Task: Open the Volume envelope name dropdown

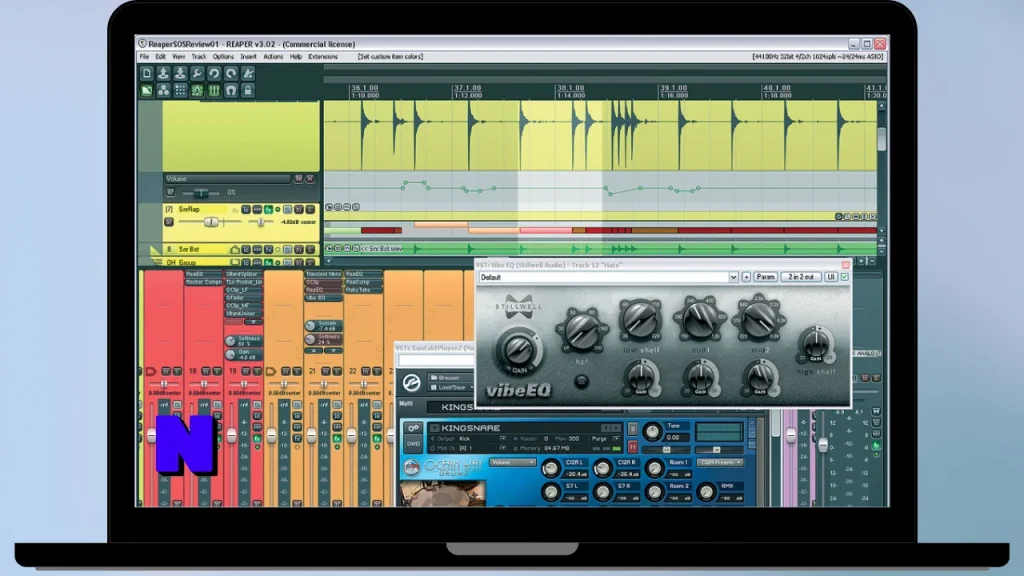Action: tap(227, 179)
